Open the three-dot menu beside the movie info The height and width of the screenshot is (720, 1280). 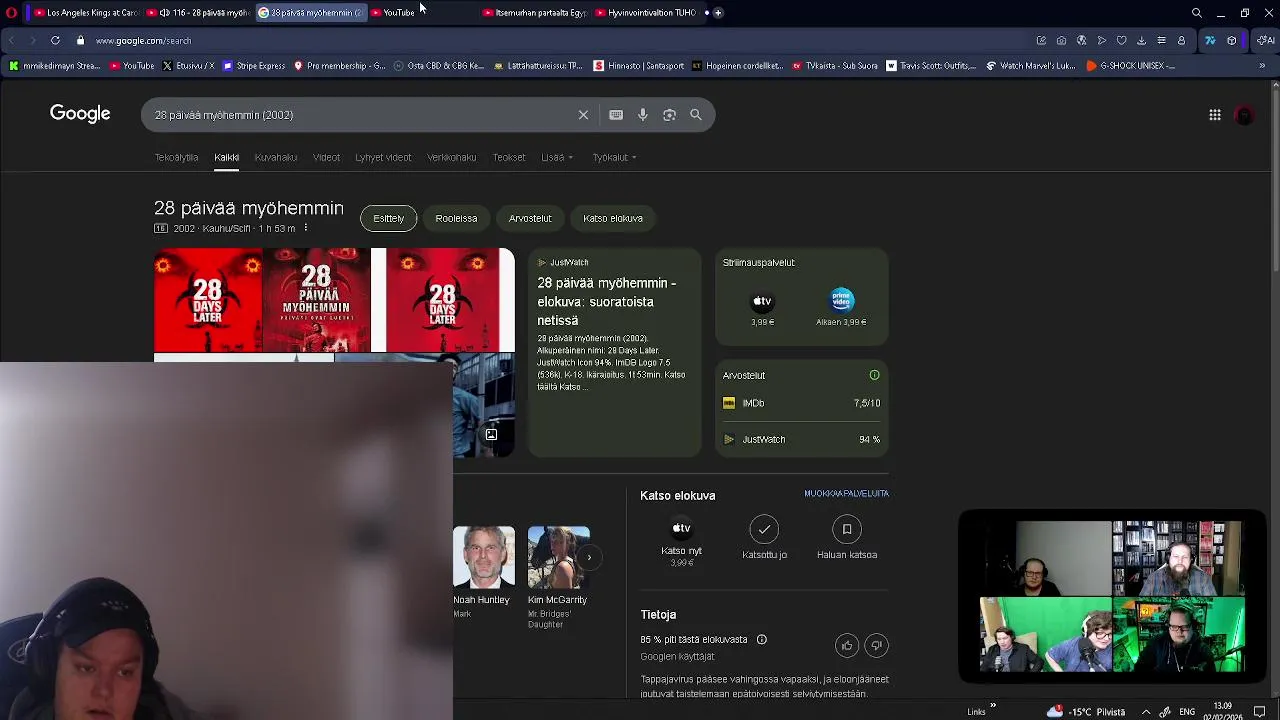(306, 228)
